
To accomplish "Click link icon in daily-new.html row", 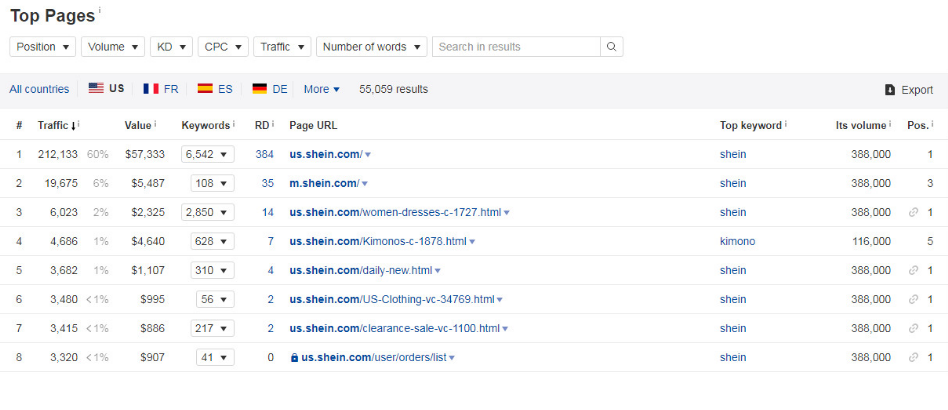I will 914,270.
